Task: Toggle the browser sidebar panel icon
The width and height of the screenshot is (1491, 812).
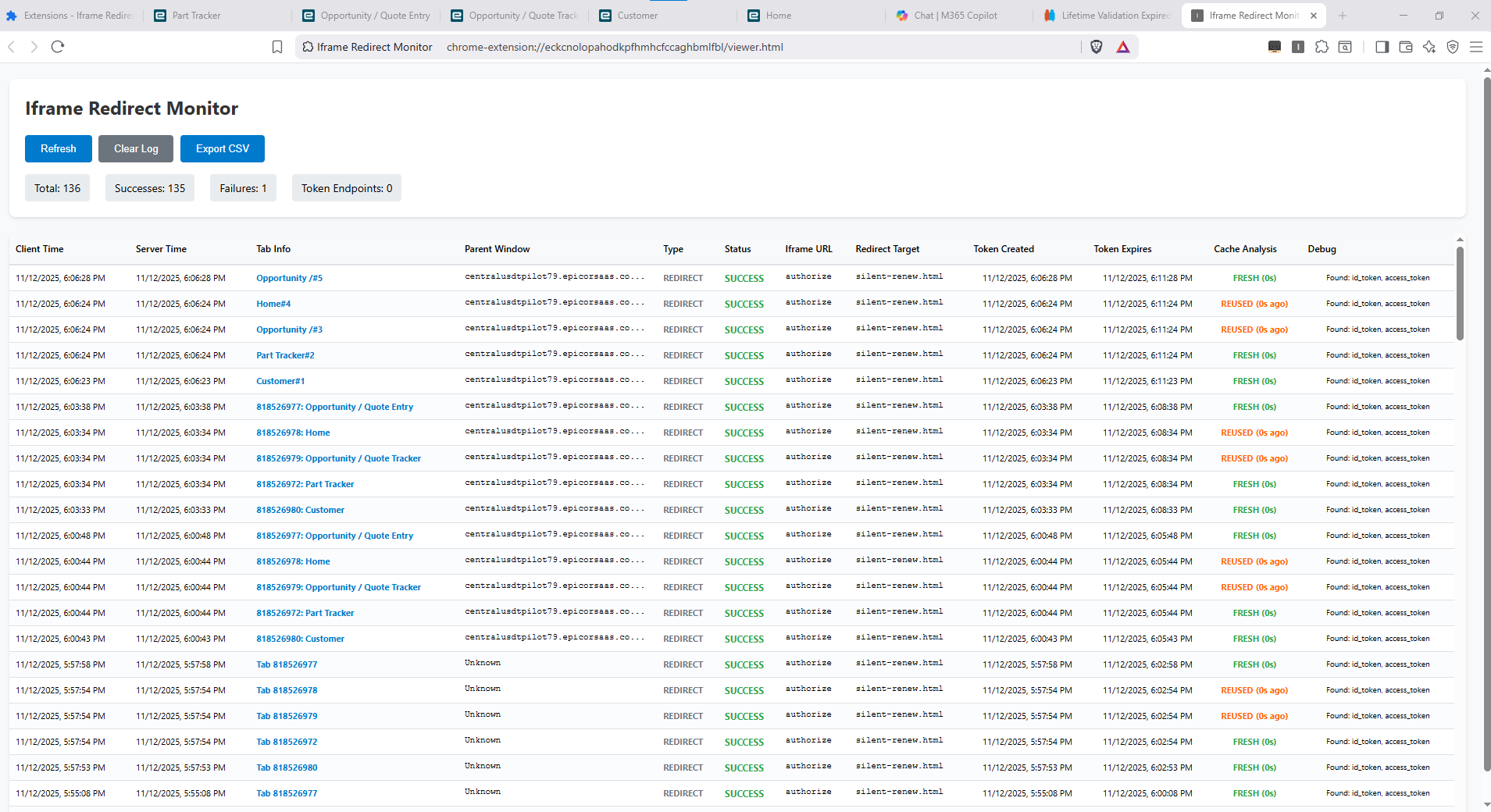Action: [x=1382, y=47]
